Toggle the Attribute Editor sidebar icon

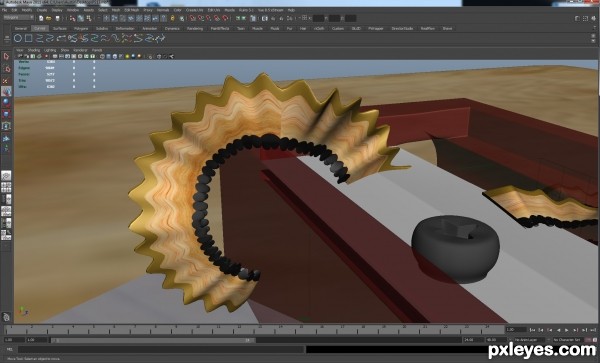point(577,18)
